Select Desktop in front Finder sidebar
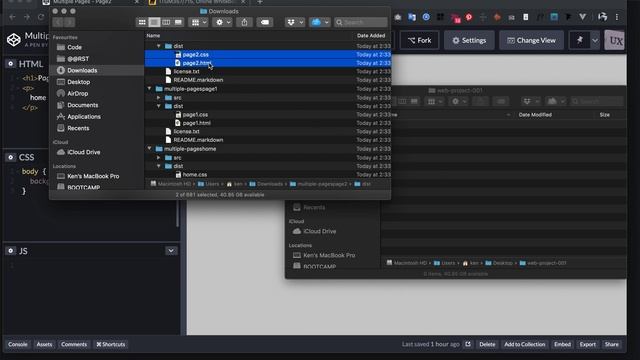 [x=78, y=82]
